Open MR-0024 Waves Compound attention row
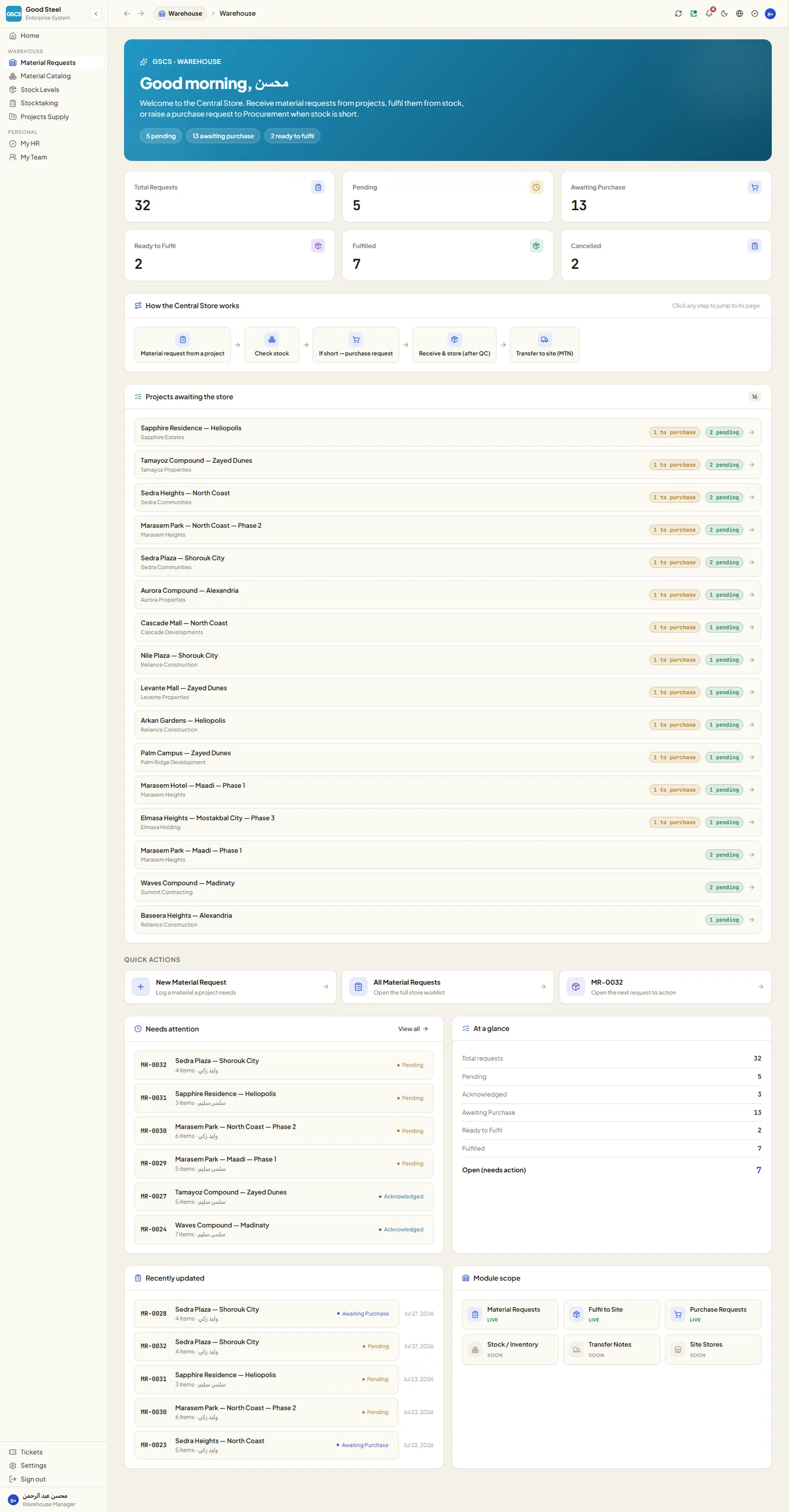This screenshot has height=1512, width=789. [284, 1229]
